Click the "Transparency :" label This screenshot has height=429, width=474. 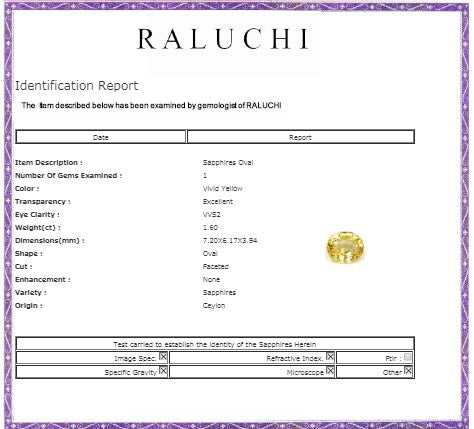(x=43, y=202)
